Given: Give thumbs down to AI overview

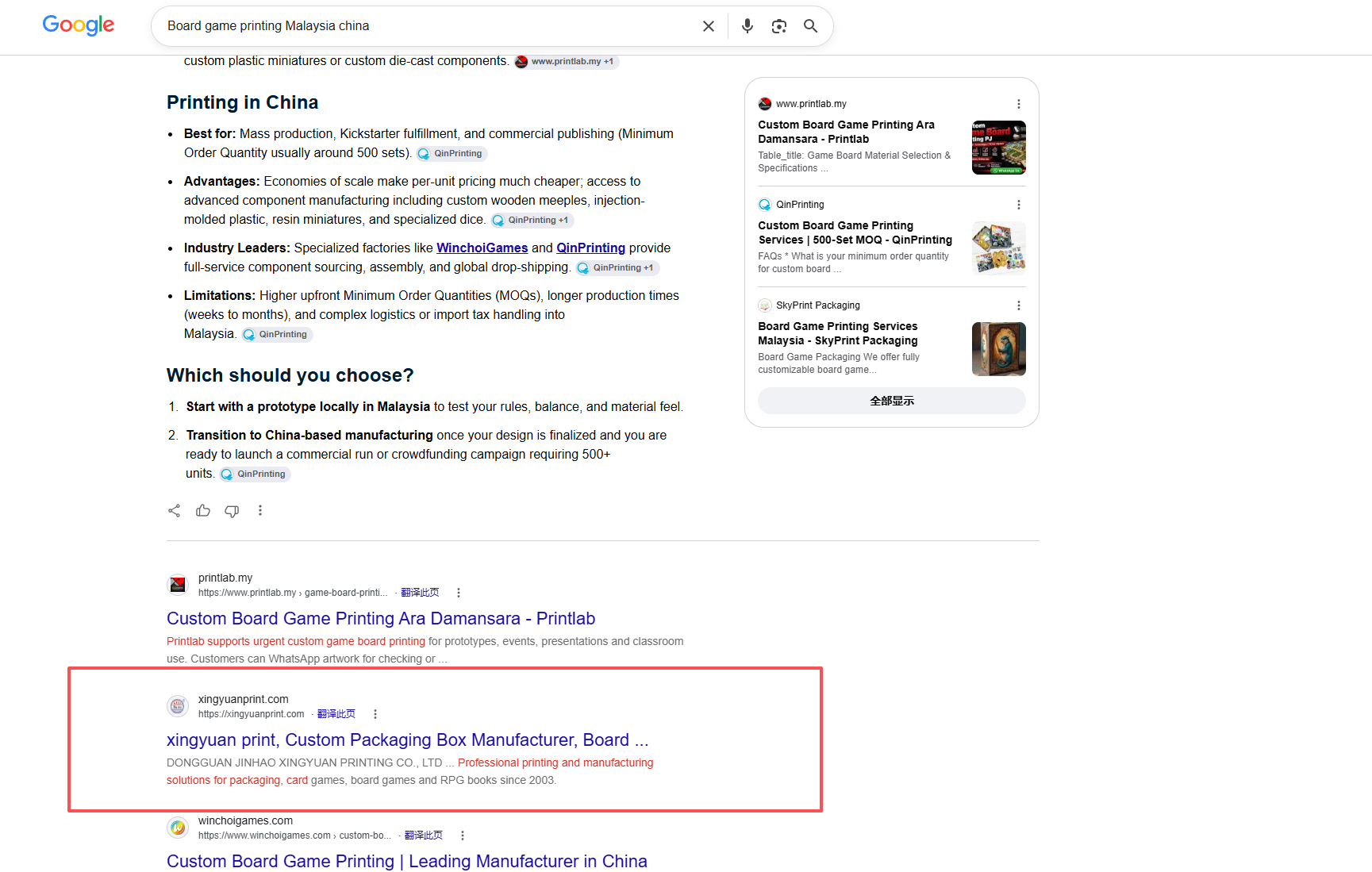Looking at the screenshot, I should pos(232,510).
